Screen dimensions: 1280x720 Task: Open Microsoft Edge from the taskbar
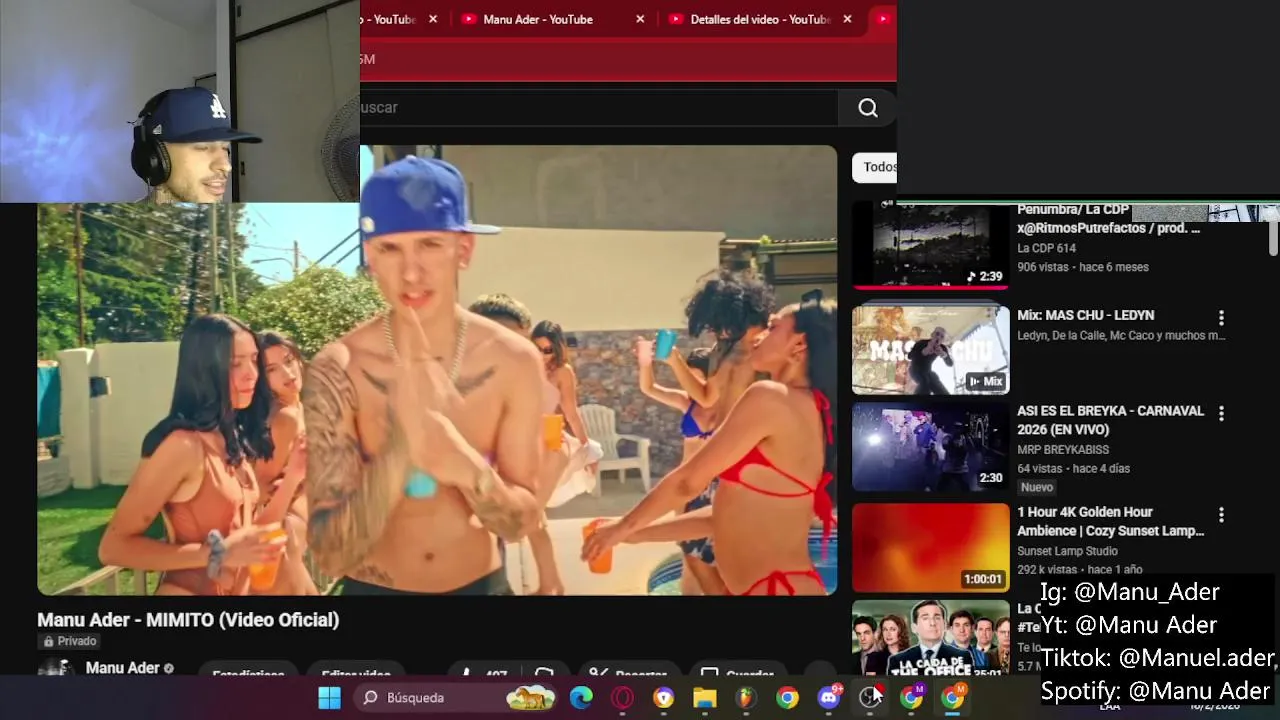coord(581,697)
